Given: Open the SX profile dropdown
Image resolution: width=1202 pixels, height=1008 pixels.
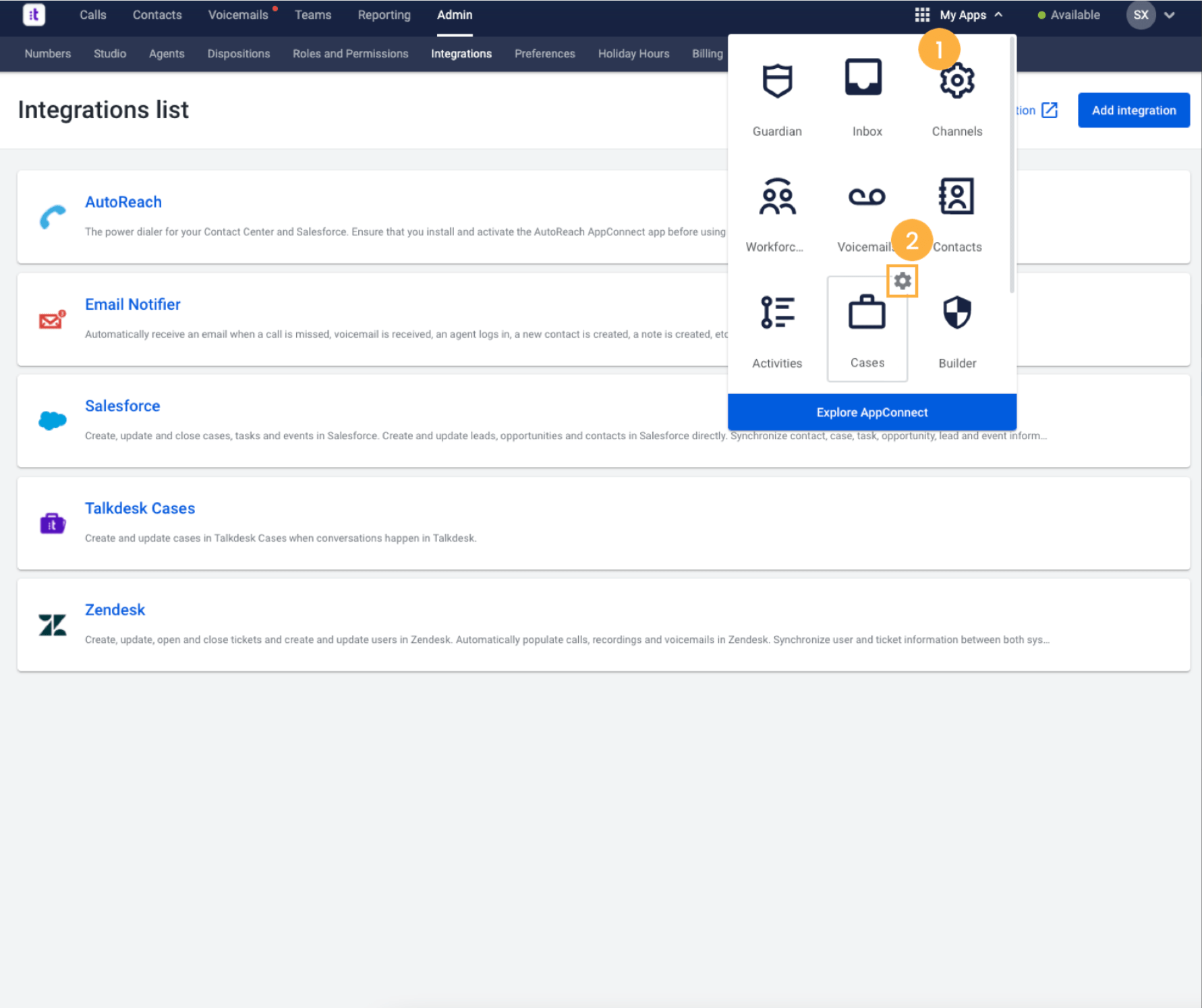Looking at the screenshot, I should point(1141,14).
